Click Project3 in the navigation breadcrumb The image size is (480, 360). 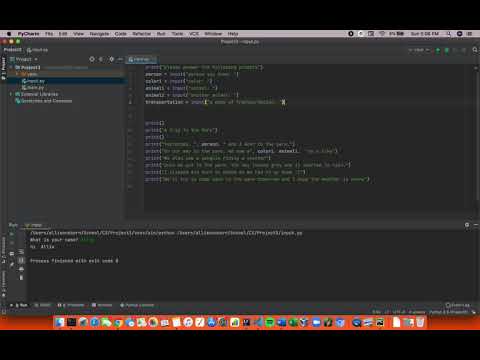[x=13, y=50]
